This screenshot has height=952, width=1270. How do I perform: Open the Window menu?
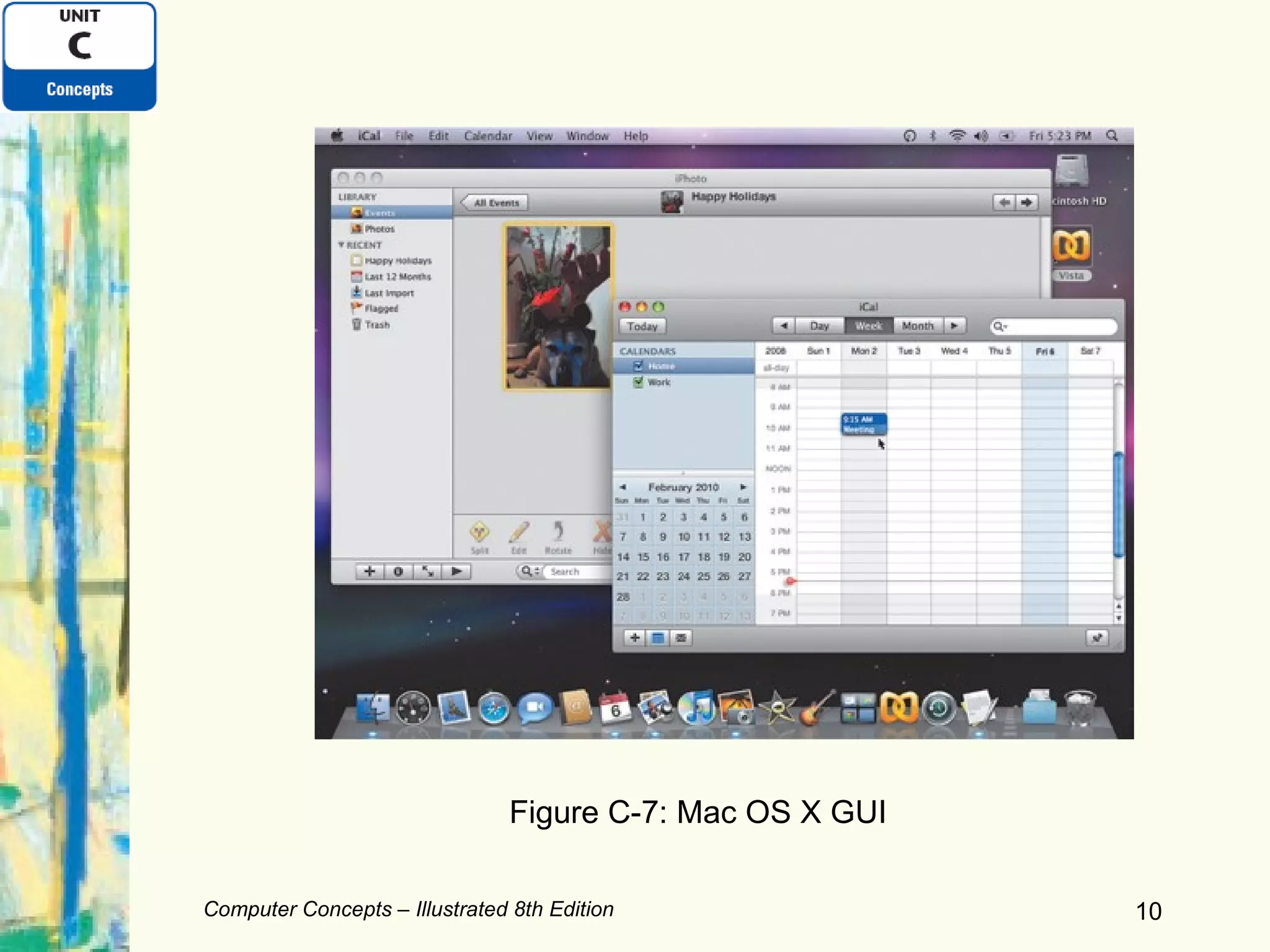coord(587,136)
